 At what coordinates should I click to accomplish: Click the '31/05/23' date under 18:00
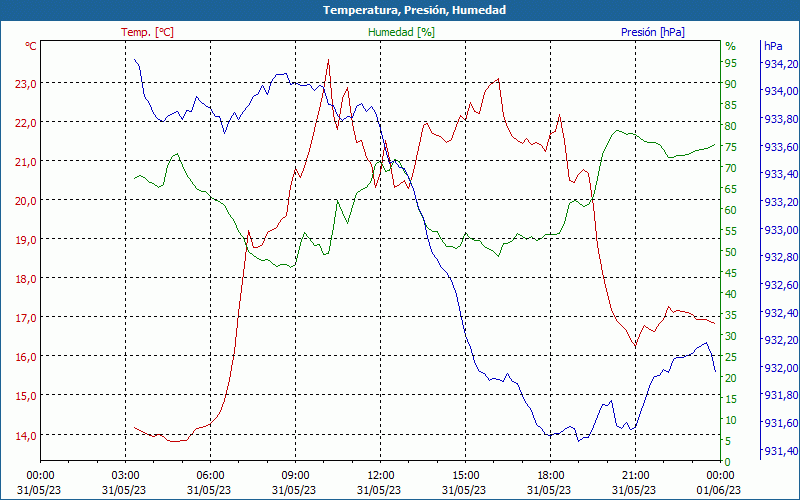click(x=549, y=490)
